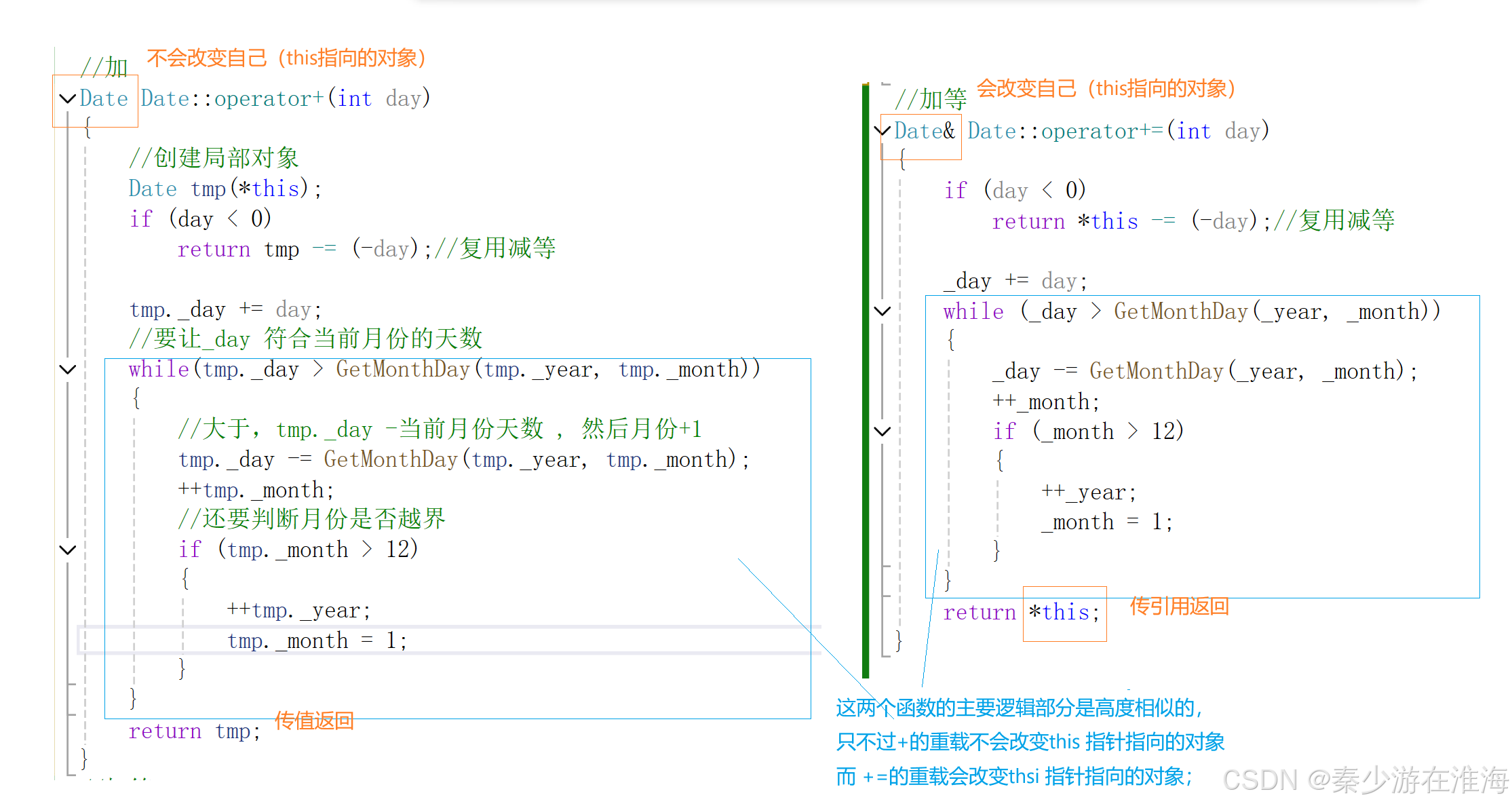
Task: Collapse the while(tmp._day > GetMonthDay) block
Action: (x=67, y=370)
